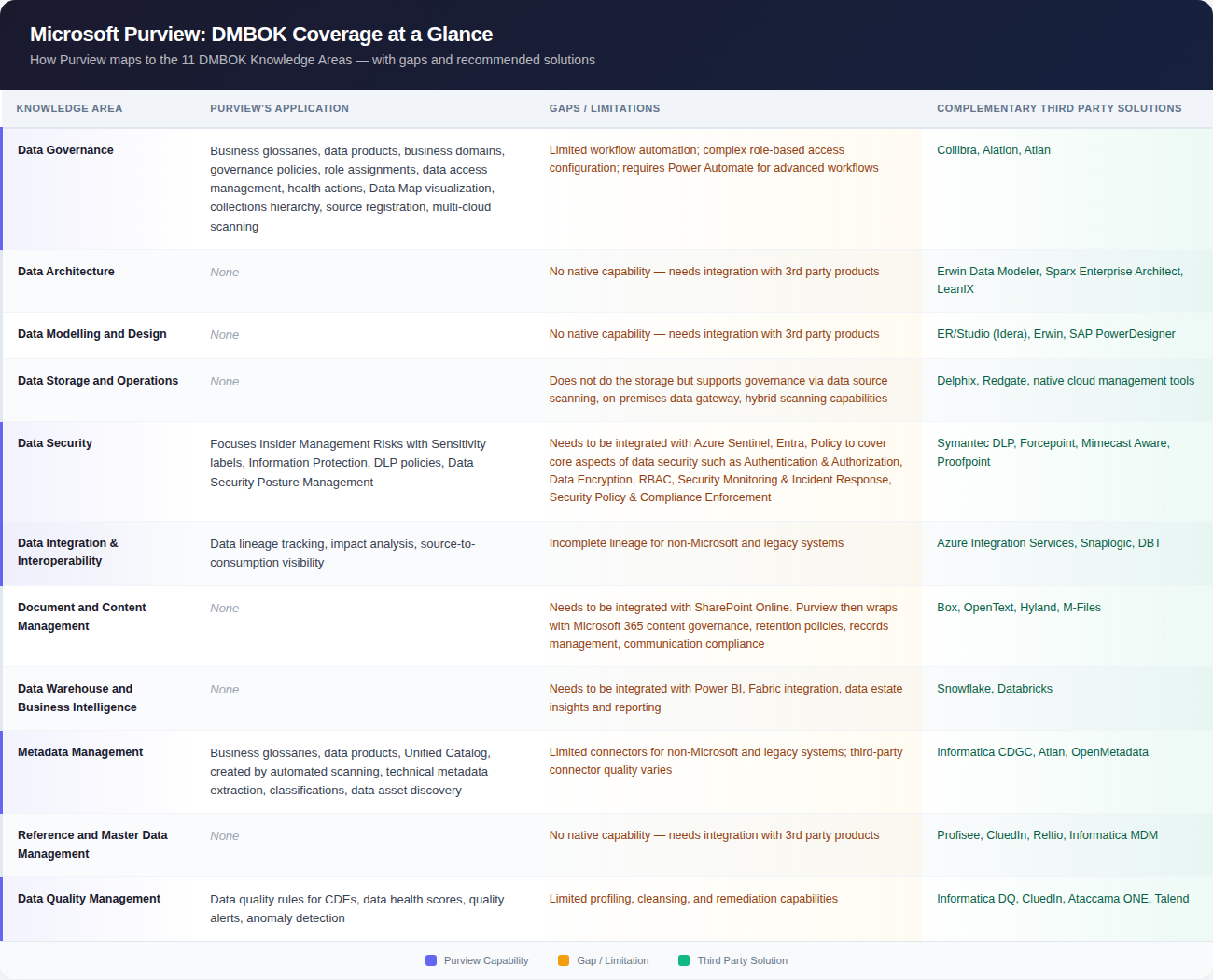Select the 'Gap / Limitation' legend label
This screenshot has width=1213, height=980.
pyautogui.click(x=613, y=960)
